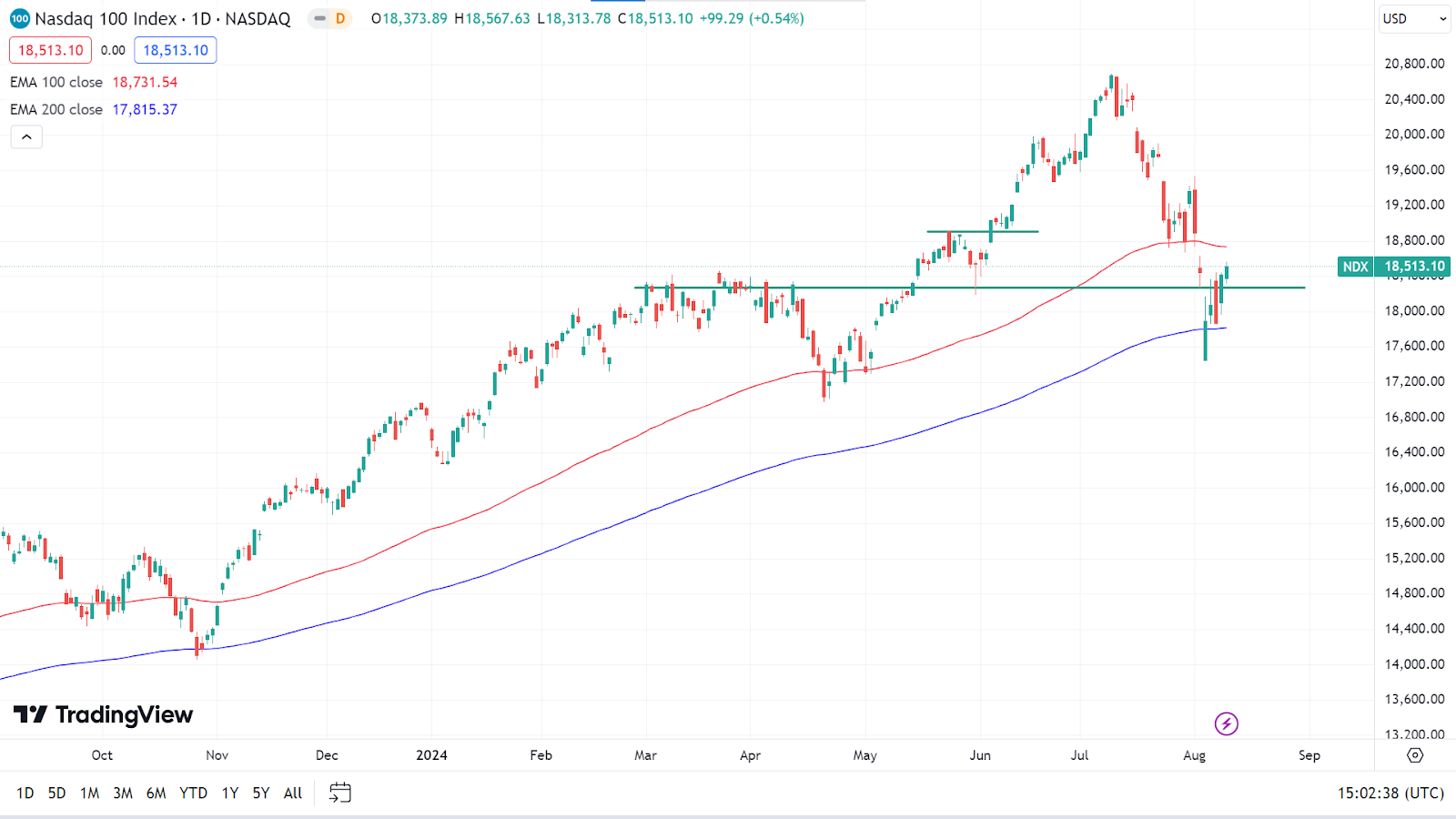Click the +99.29 (+0.54%) change value
Image resolution: width=1456 pixels, height=819 pixels.
[752, 18]
